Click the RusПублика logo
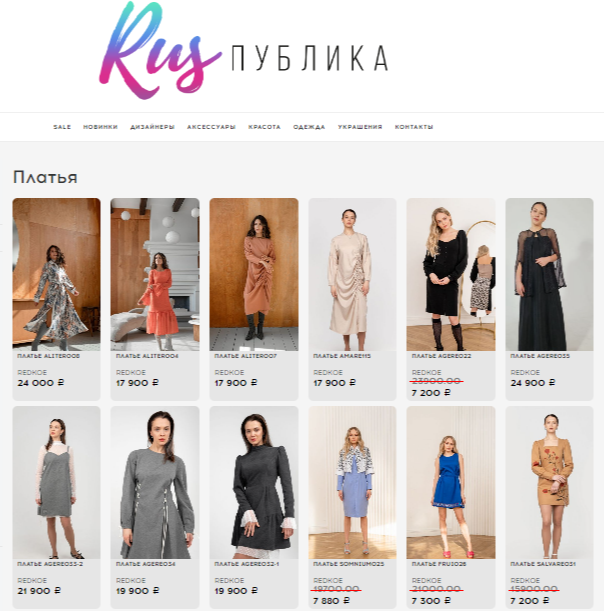This screenshot has height=611, width=604. click(244, 51)
